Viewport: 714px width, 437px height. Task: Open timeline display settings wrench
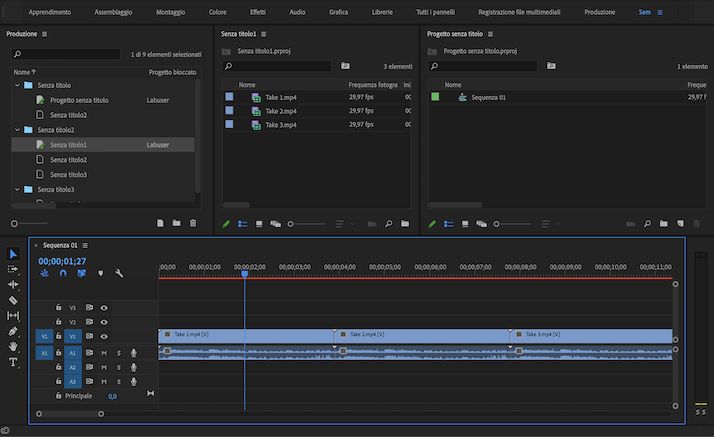pyautogui.click(x=119, y=273)
